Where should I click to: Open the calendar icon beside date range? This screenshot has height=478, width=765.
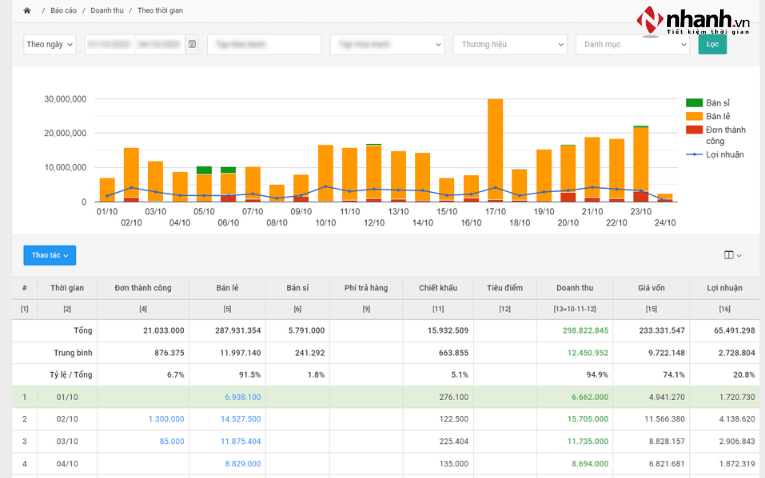point(192,45)
